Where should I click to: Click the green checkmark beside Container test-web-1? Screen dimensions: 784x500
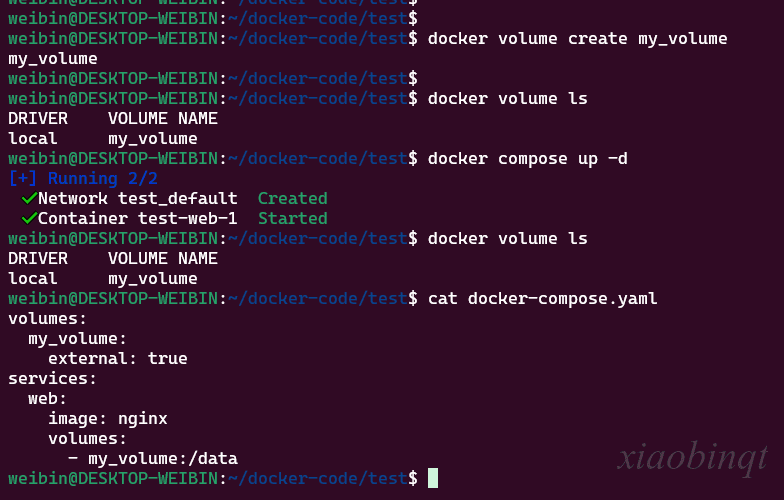28,219
